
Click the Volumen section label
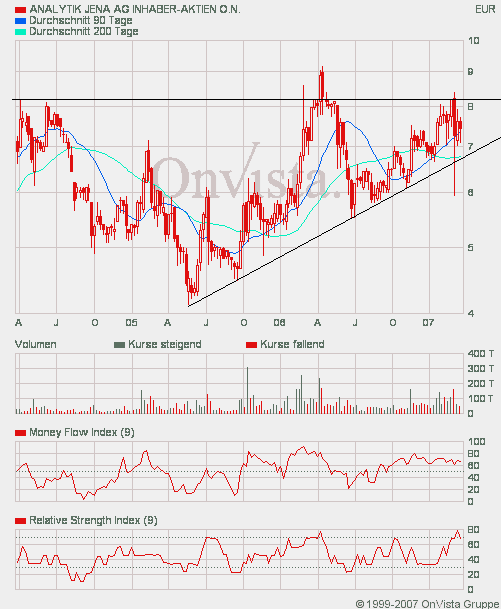[36, 345]
